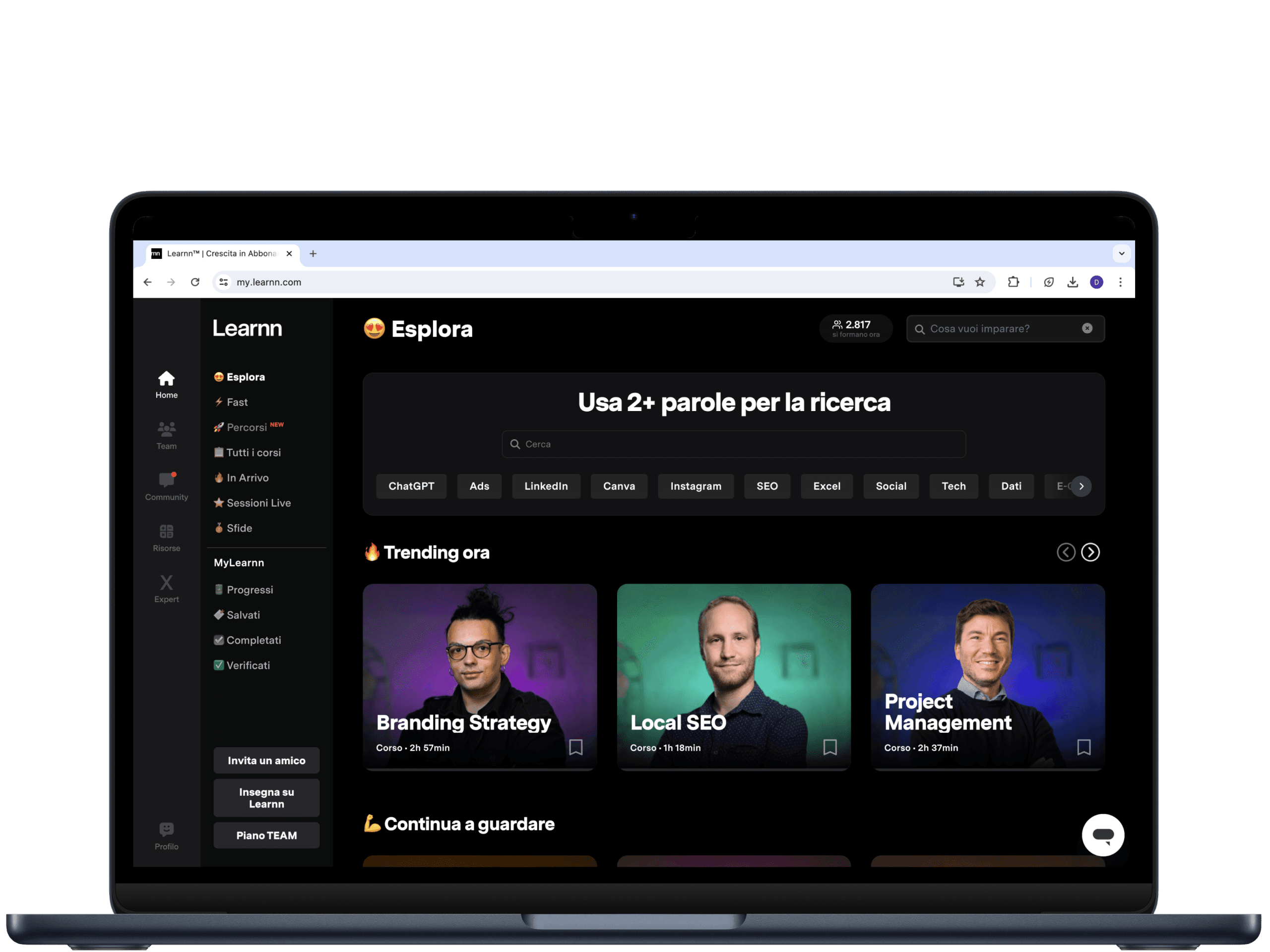Screen dimensions: 1270x952
Task: Expand the browser tab search dropdown
Action: pos(1121,253)
